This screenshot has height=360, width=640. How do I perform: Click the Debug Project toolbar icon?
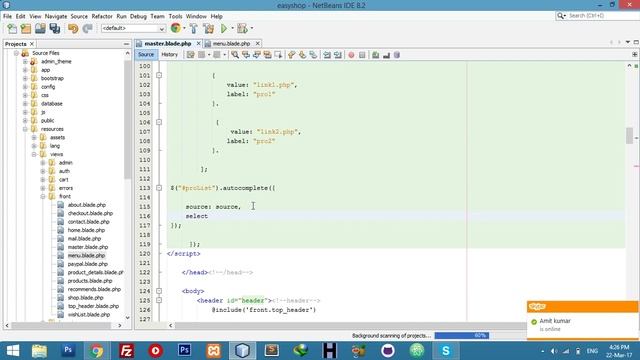click(x=242, y=29)
